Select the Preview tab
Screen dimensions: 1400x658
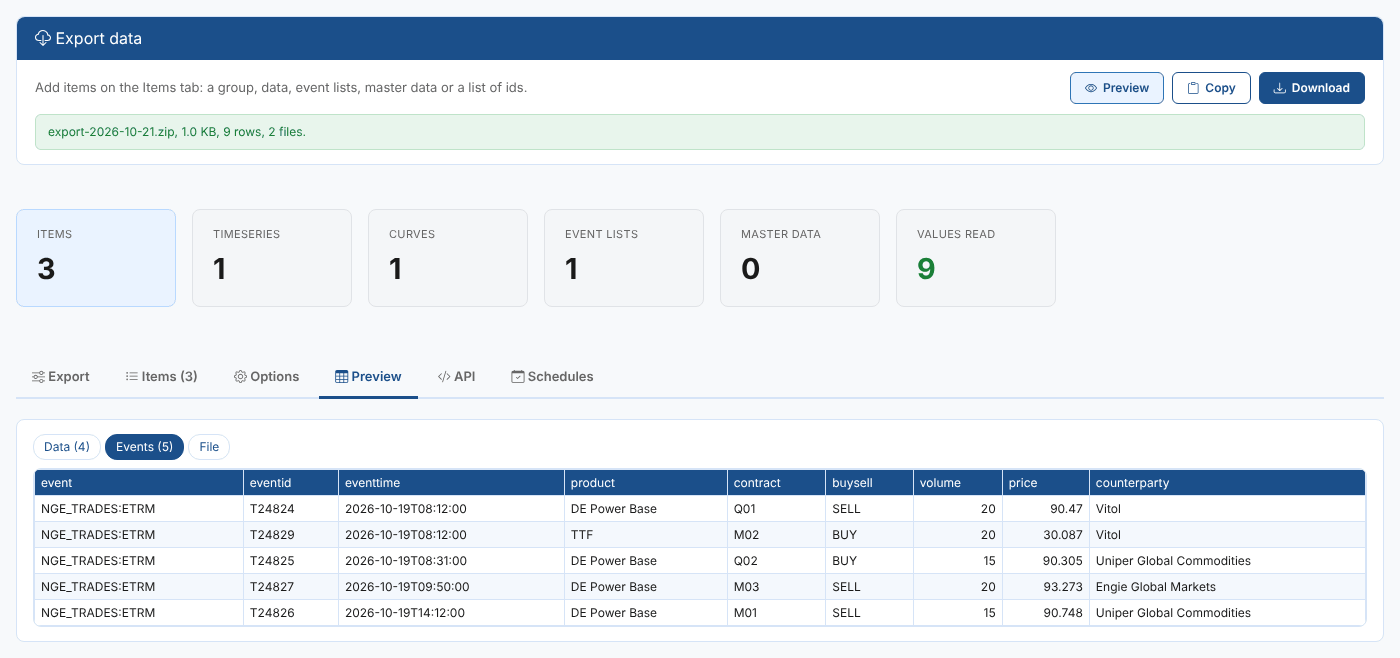coord(368,377)
